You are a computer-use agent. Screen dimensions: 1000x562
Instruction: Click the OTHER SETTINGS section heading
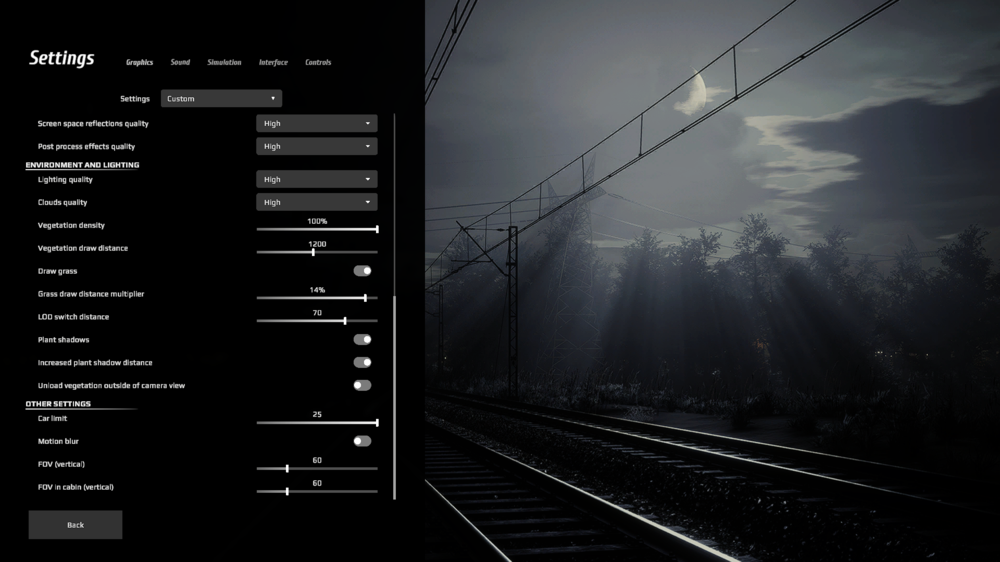[58, 404]
